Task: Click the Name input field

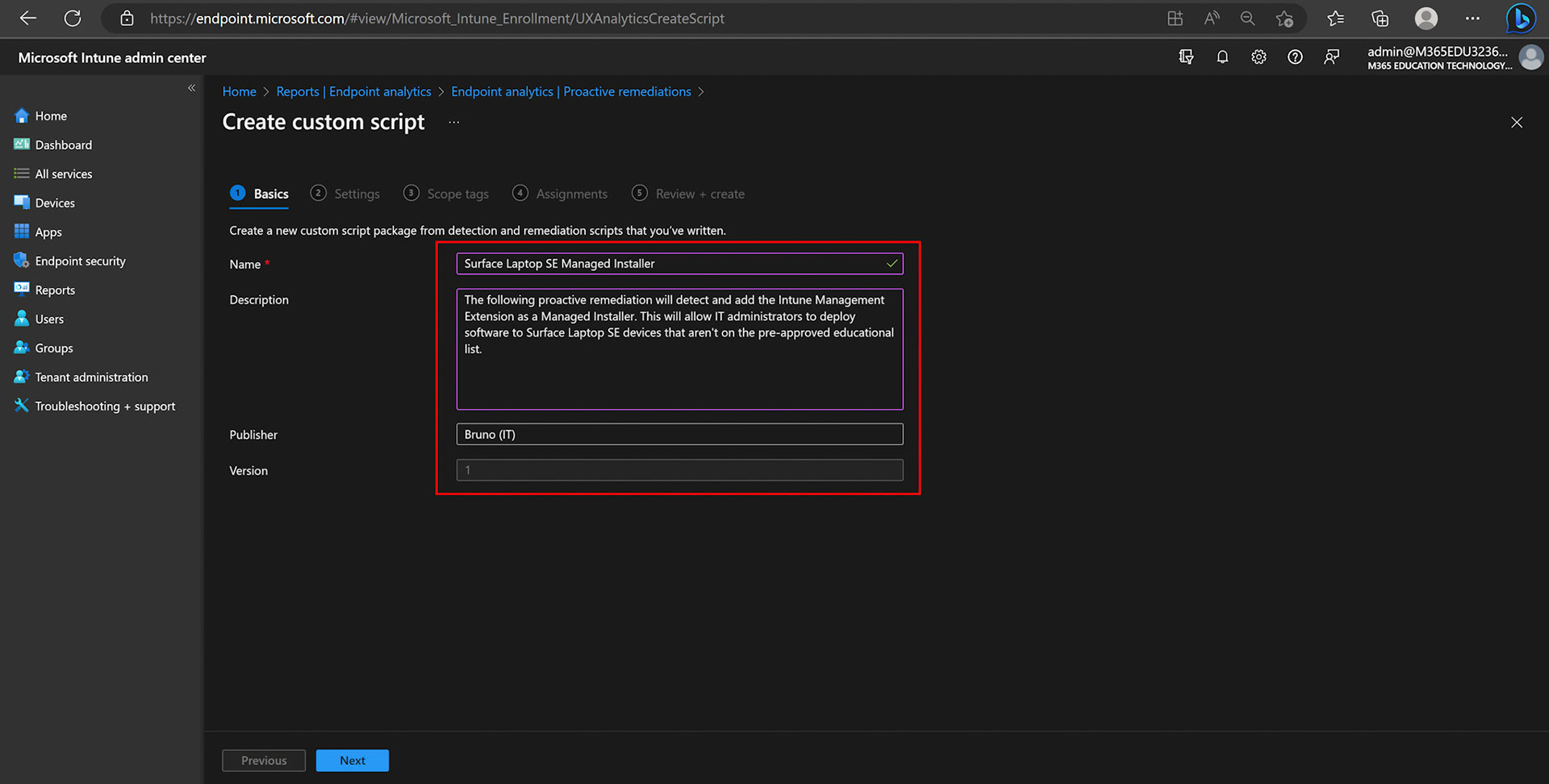Action: tap(679, 264)
